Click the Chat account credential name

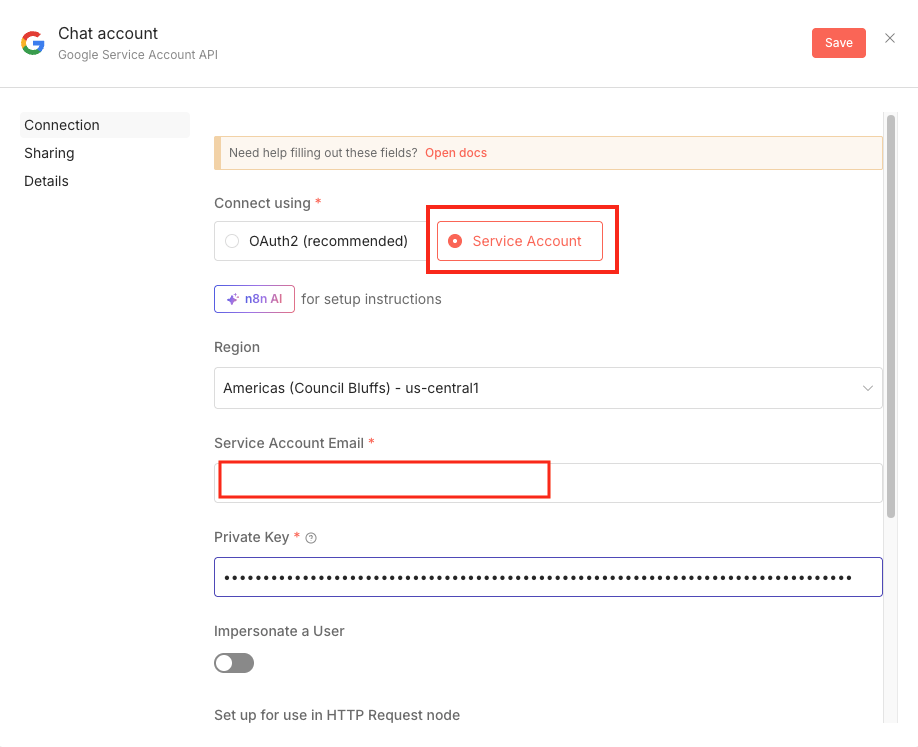click(108, 34)
